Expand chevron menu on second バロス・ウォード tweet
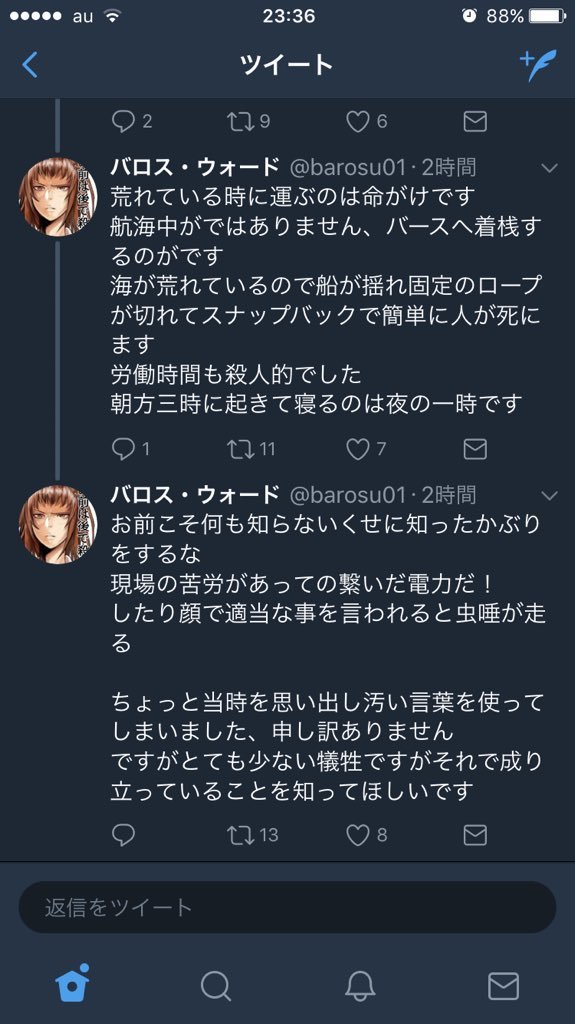 (x=550, y=496)
